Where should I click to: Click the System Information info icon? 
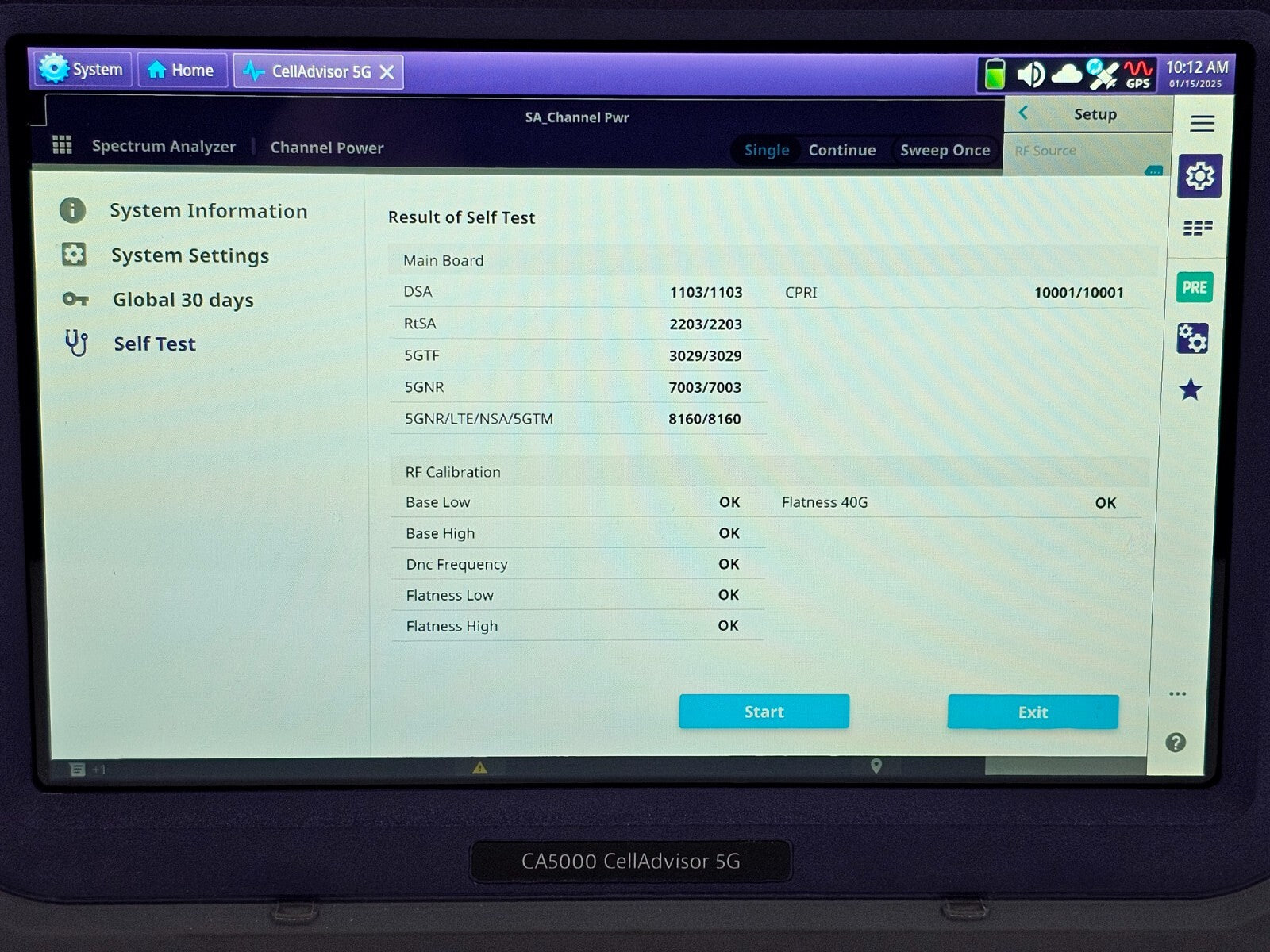(x=72, y=210)
